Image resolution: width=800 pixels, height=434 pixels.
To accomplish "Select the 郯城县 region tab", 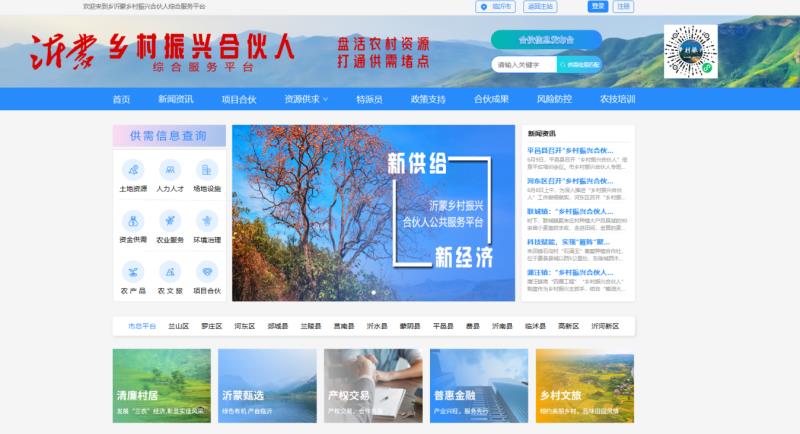I will [278, 326].
